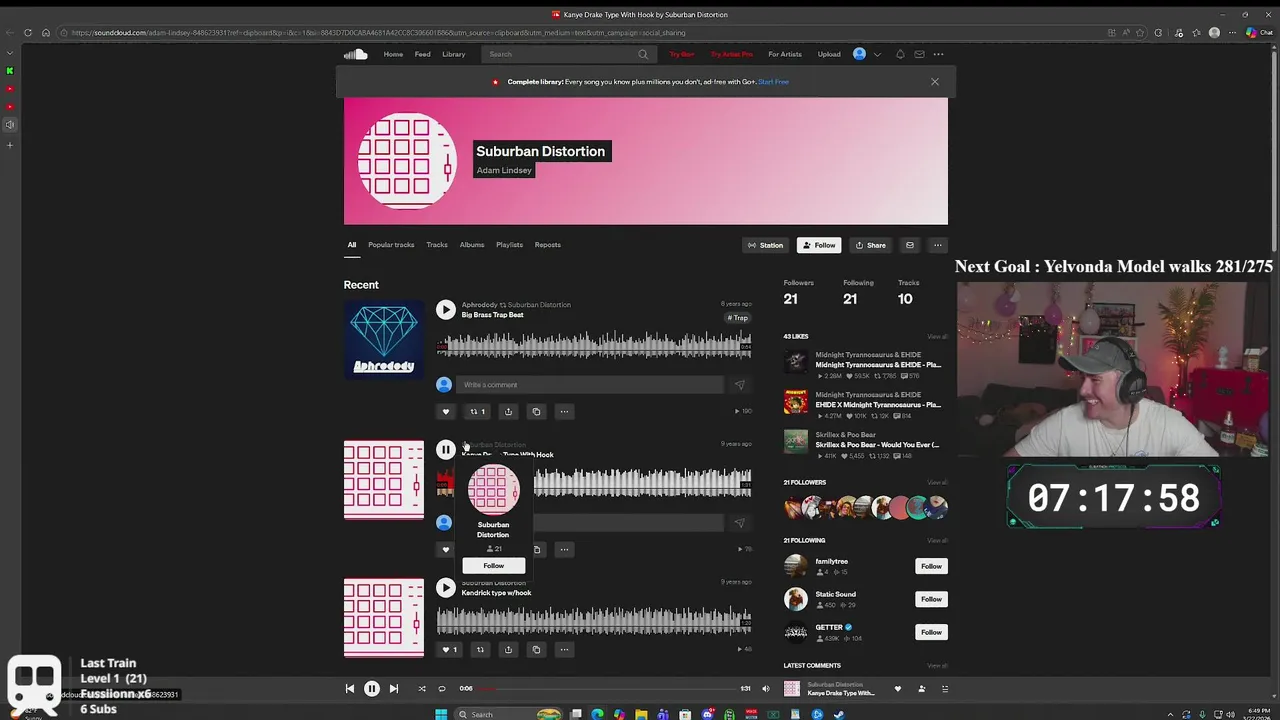This screenshot has height=720, width=1280.
Task: View all 21 followers
Action: 937,483
